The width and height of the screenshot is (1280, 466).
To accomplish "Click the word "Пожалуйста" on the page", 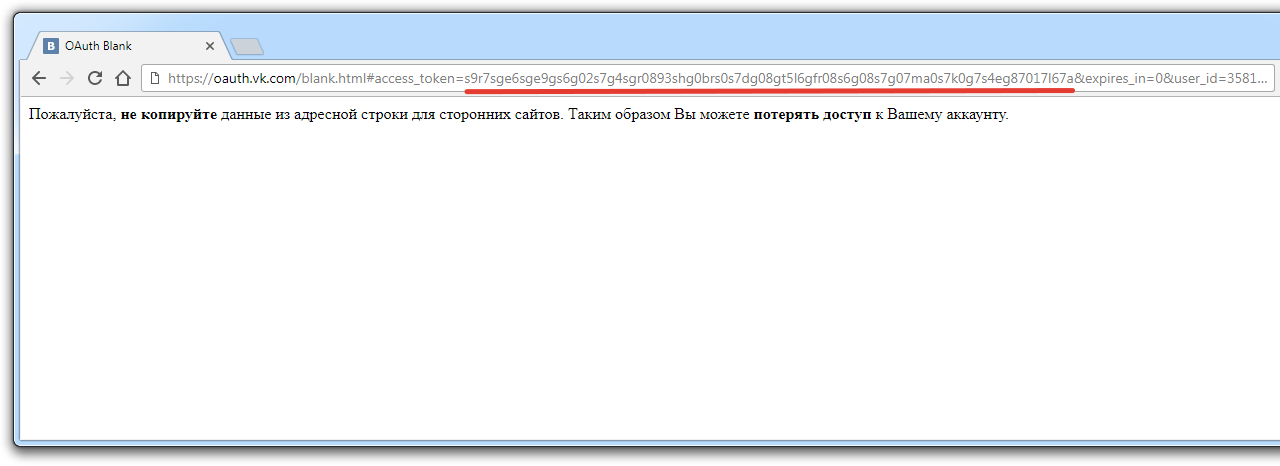I will point(72,115).
